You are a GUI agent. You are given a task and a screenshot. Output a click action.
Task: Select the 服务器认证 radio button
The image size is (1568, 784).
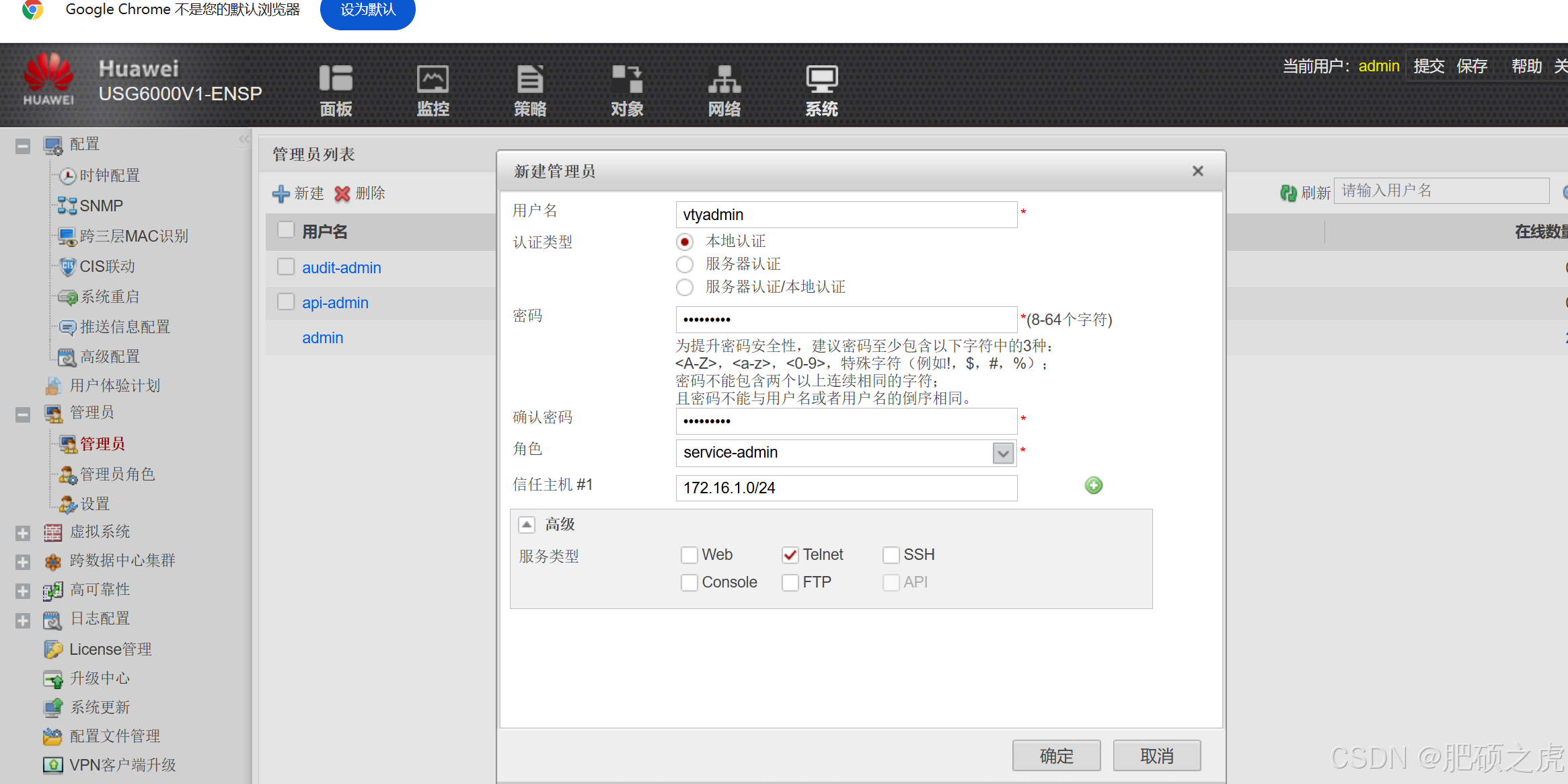pyautogui.click(x=685, y=264)
